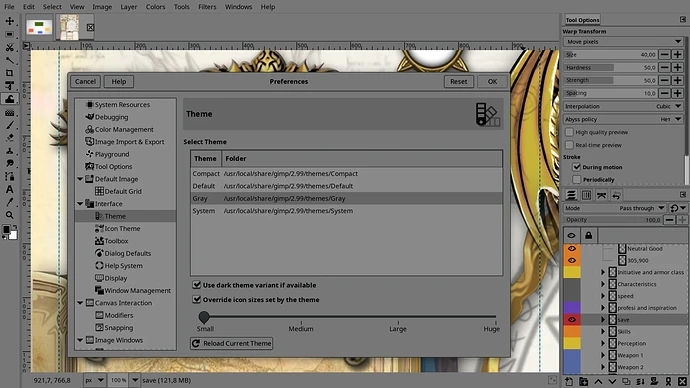Create a new layer
Image resolution: width=690 pixels, height=388 pixels.
coord(569,382)
